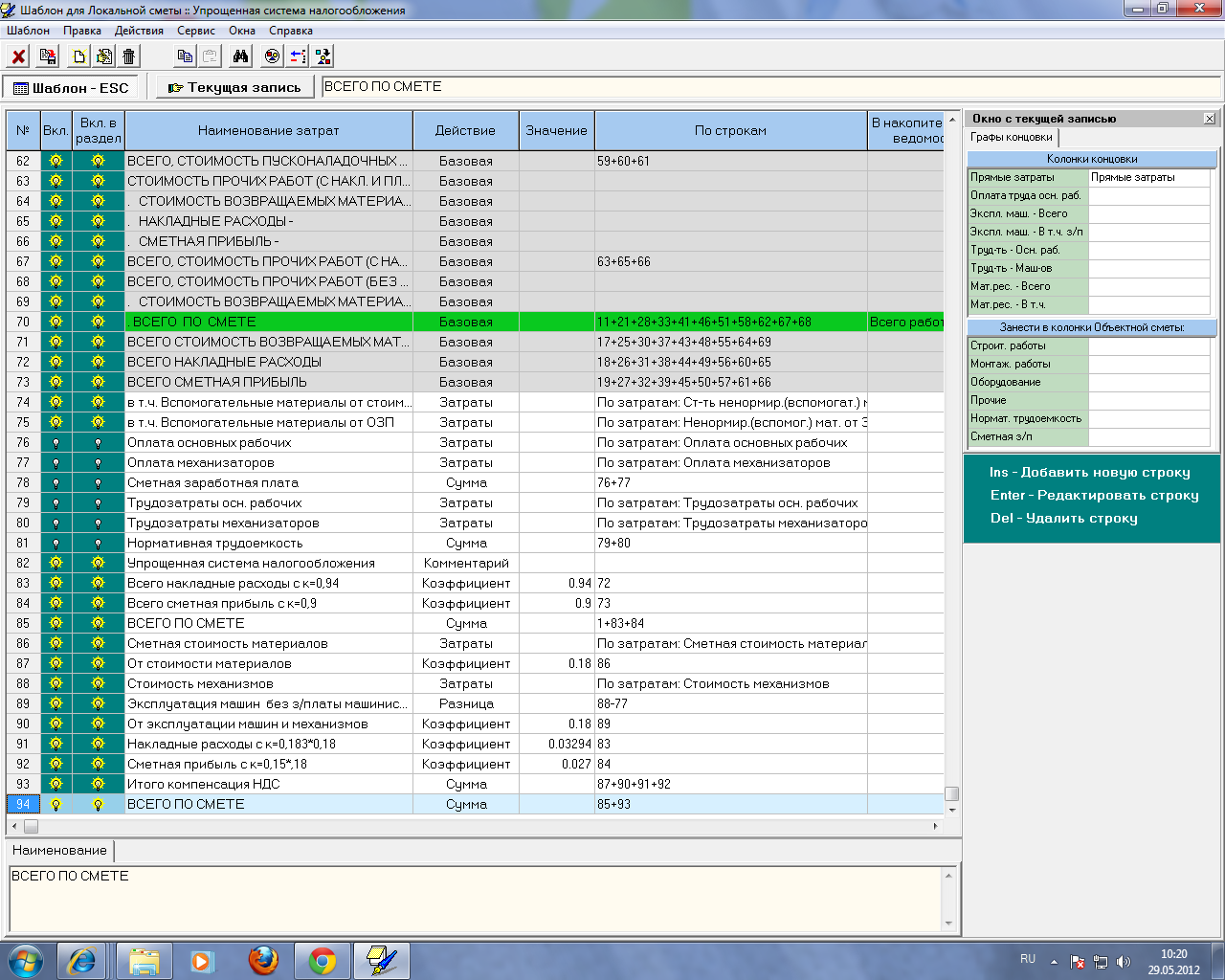This screenshot has height=980, width=1225.
Task: Show hidden system tray icons arrow
Action: coord(1054,961)
